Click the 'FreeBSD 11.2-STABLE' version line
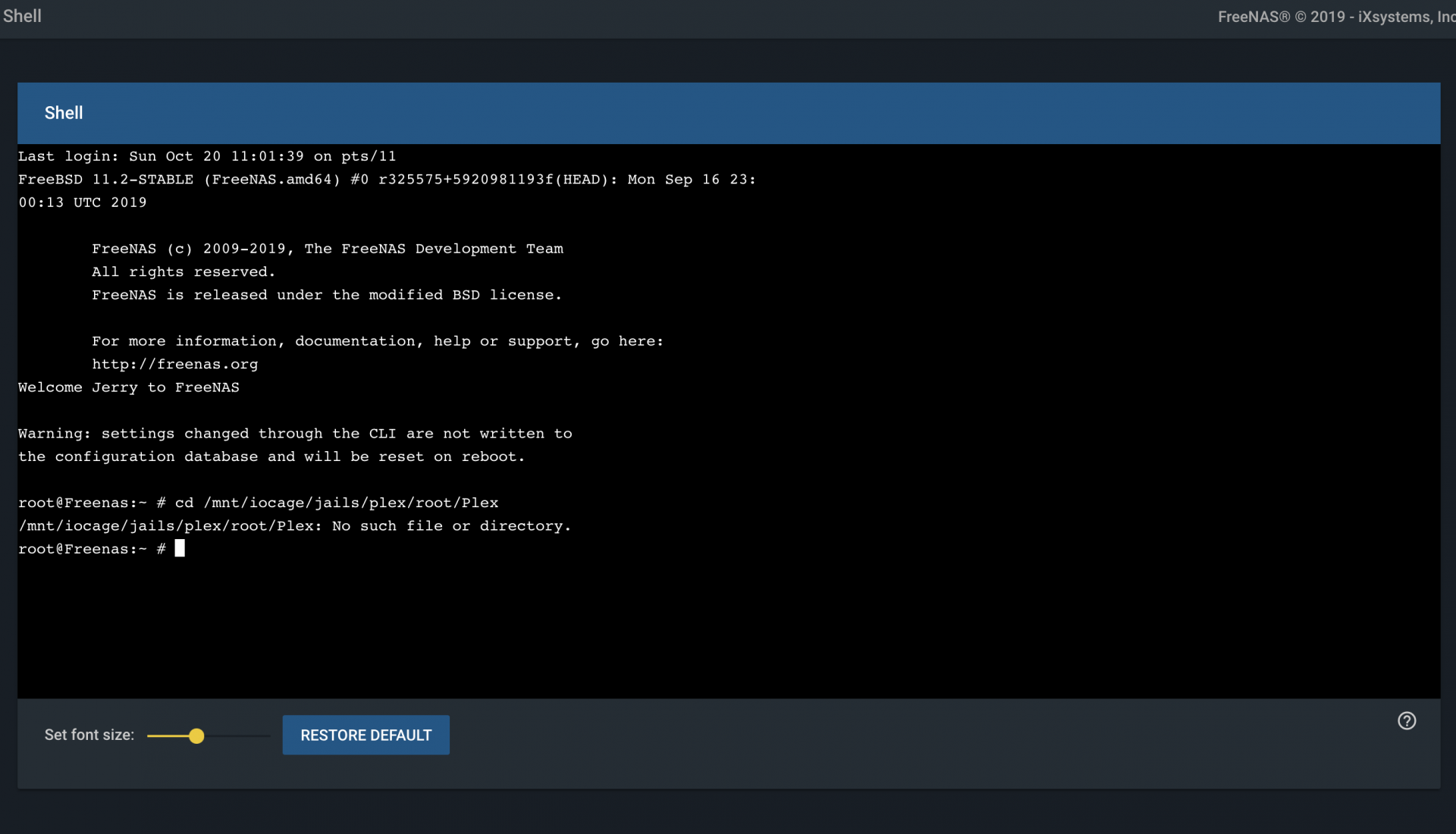Image resolution: width=1456 pixels, height=834 pixels. 387,179
